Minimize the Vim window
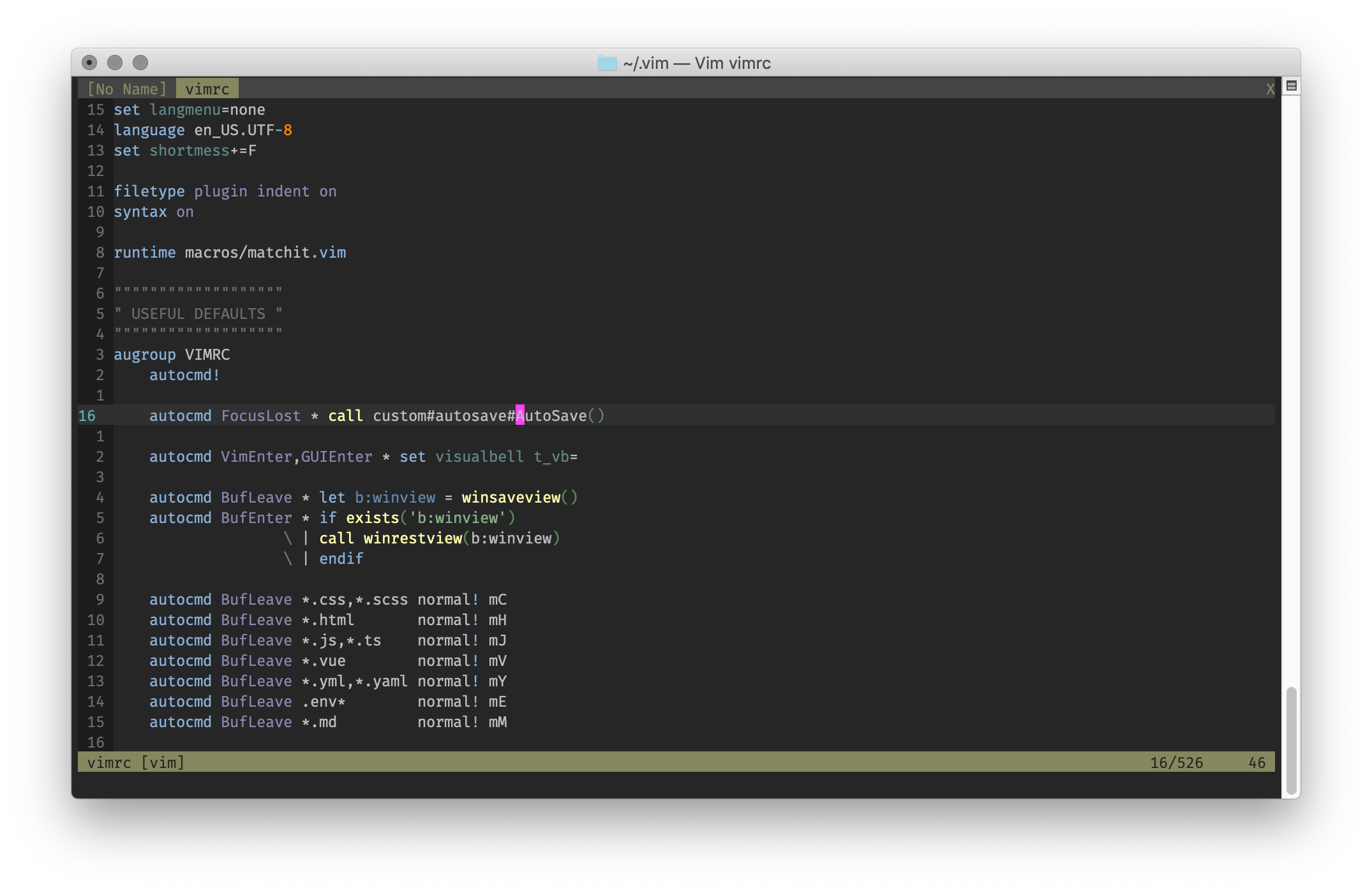Viewport: 1372px width, 893px height. pyautogui.click(x=115, y=63)
